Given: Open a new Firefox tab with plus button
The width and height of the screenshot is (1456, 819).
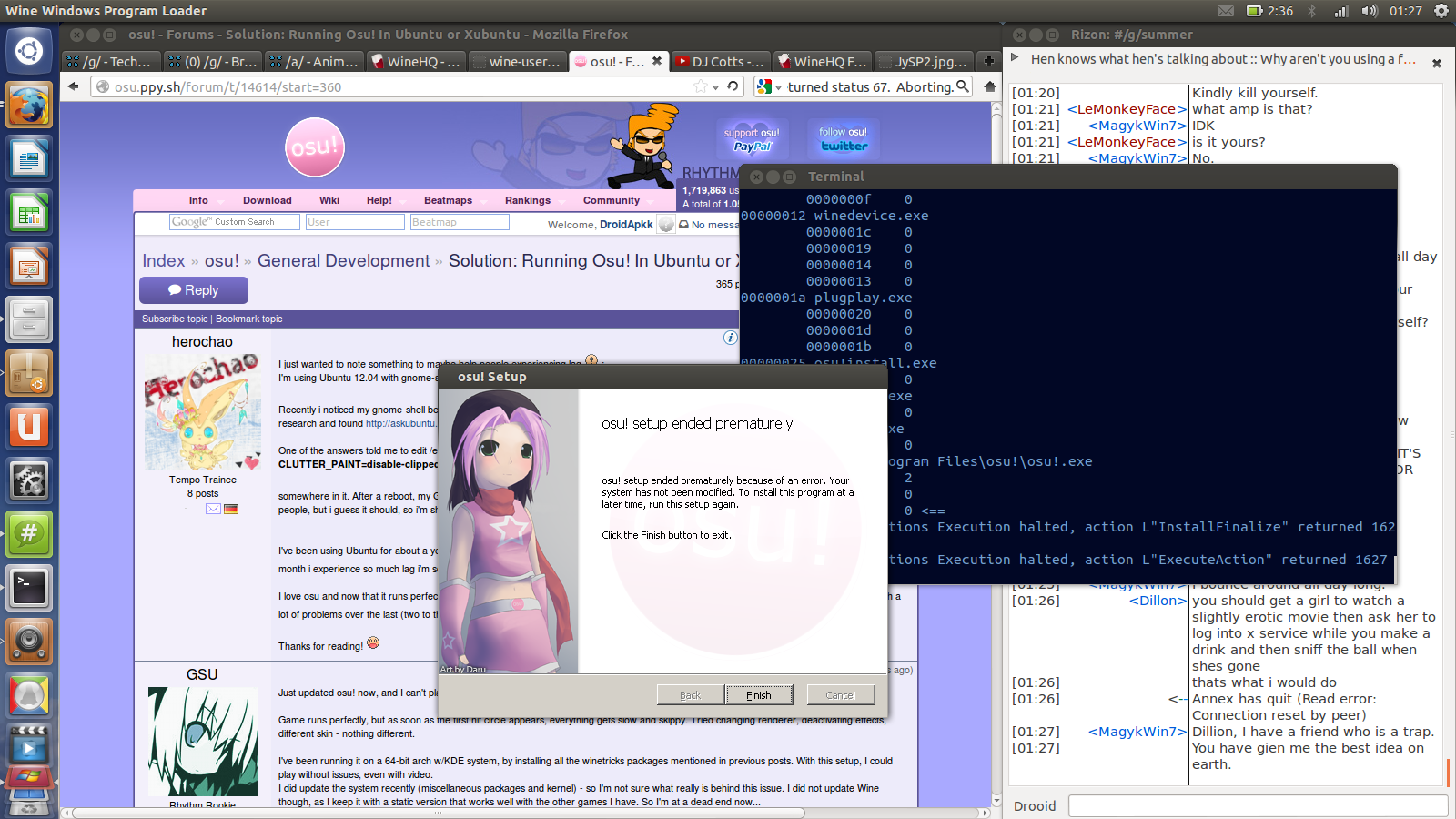Looking at the screenshot, I should coord(988,61).
